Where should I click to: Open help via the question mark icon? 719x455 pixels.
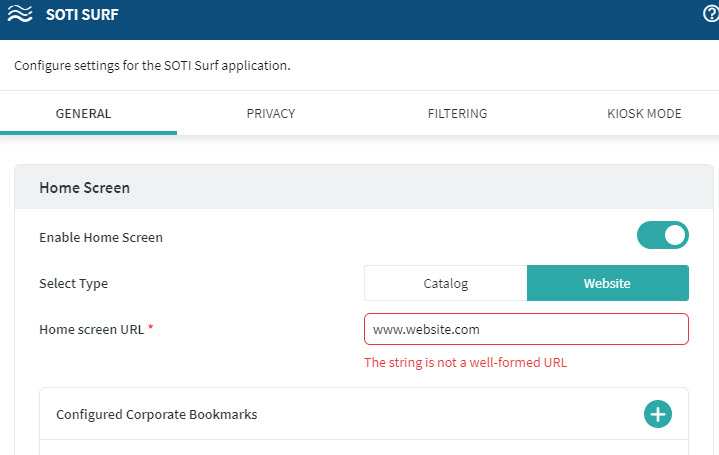point(711,14)
